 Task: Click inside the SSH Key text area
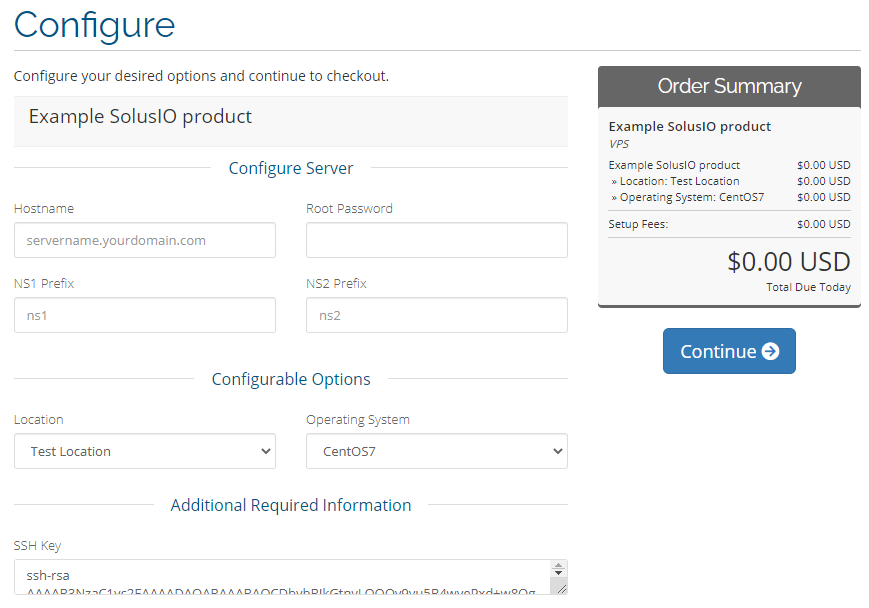280,577
